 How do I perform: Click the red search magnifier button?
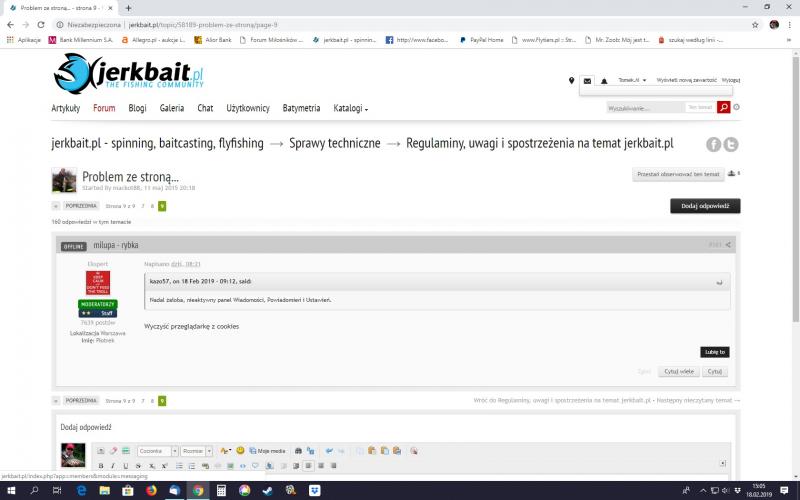(x=723, y=107)
